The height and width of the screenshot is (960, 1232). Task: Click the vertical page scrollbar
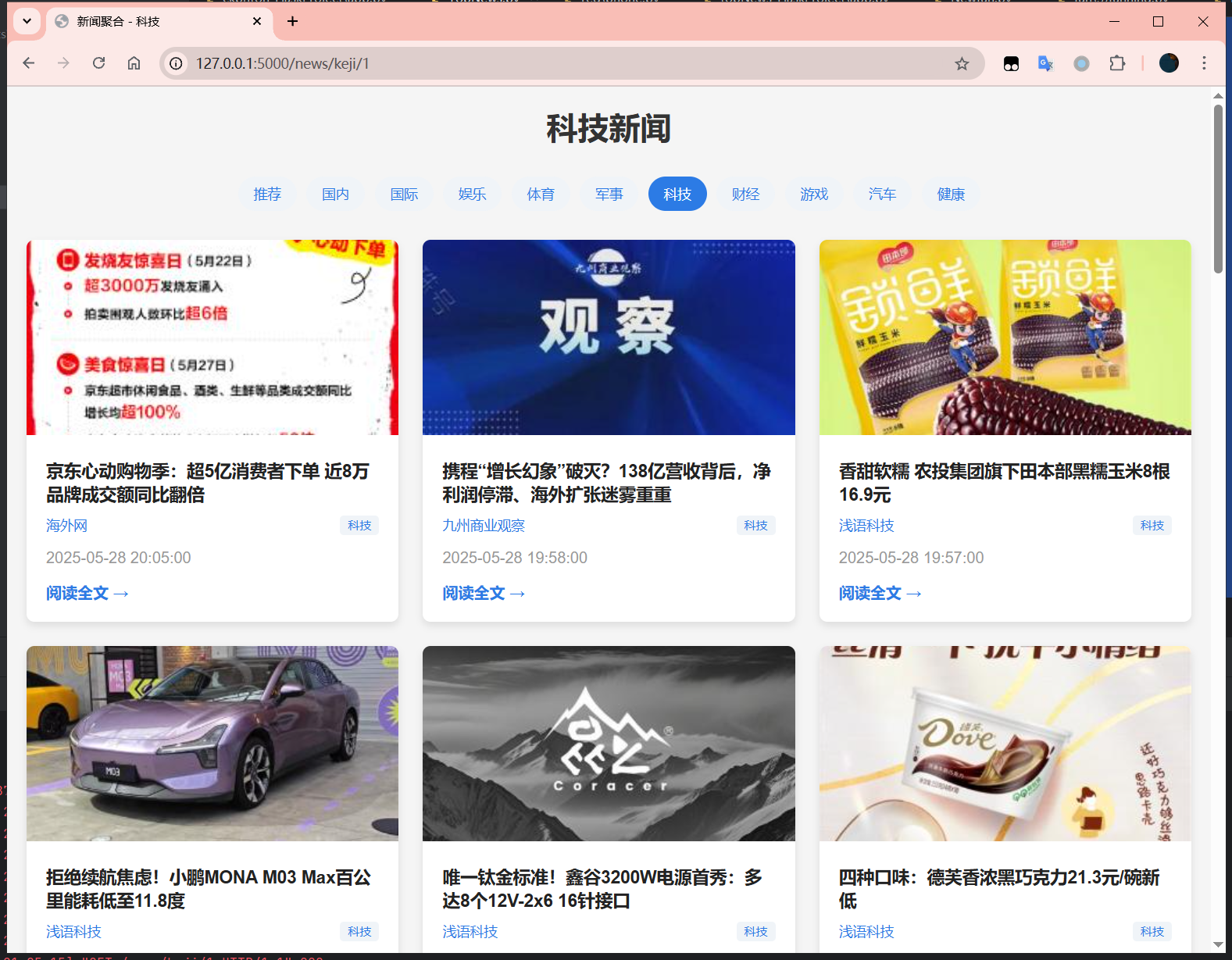[x=1218, y=187]
